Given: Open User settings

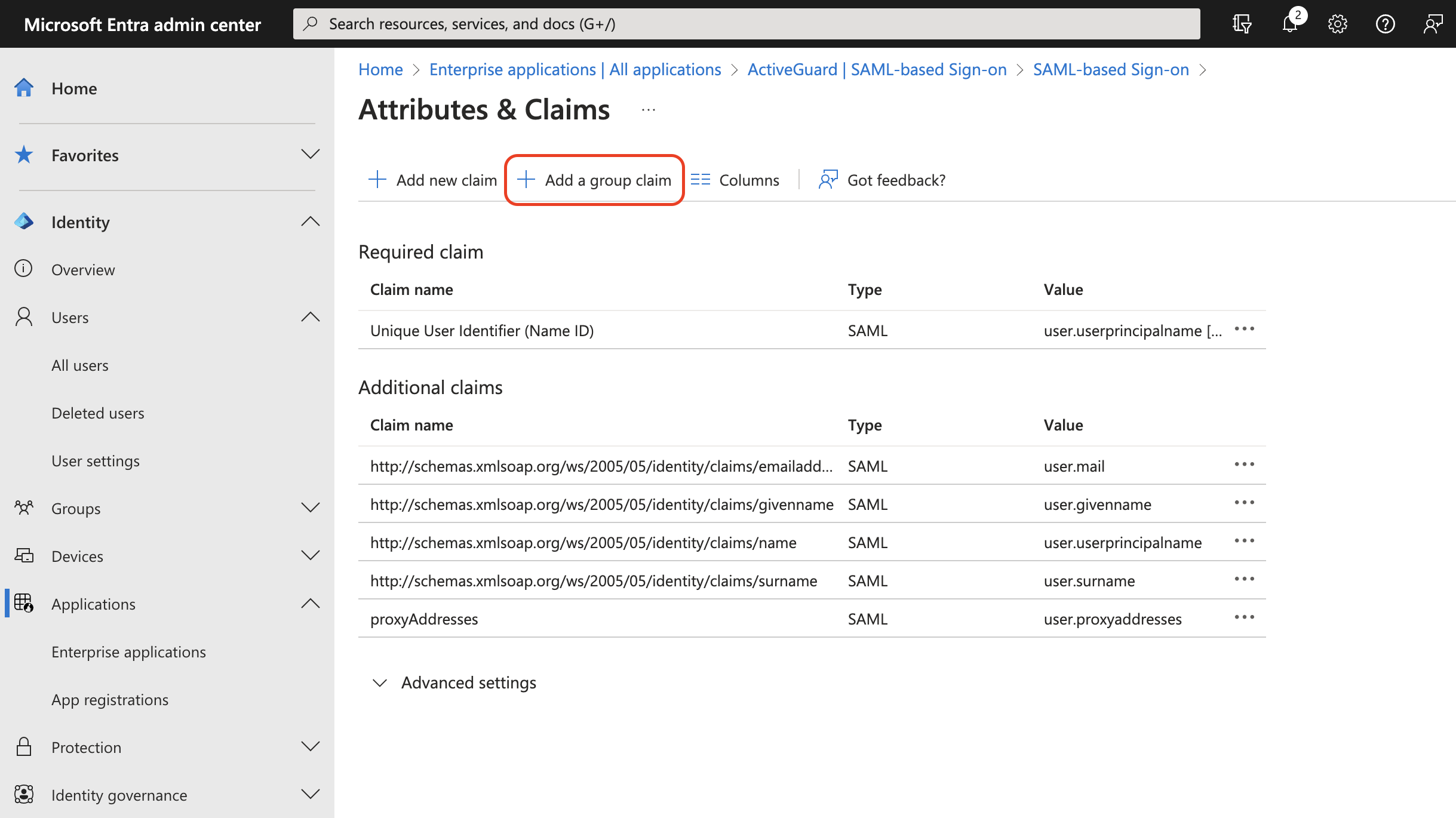Looking at the screenshot, I should (x=96, y=461).
